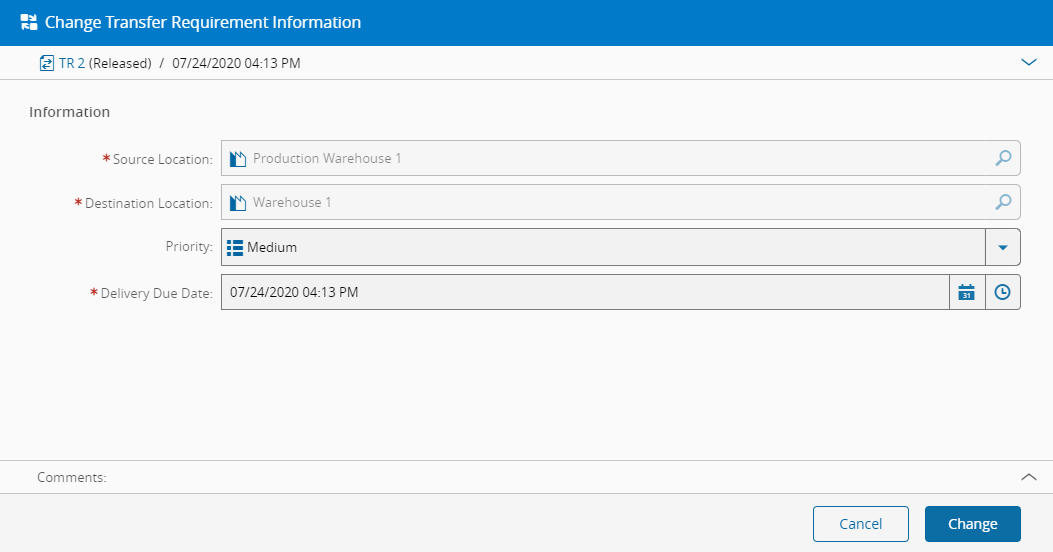Screen dimensions: 1053x552
Task: Expand the Priority dropdown arrow
Action: coord(1002,247)
